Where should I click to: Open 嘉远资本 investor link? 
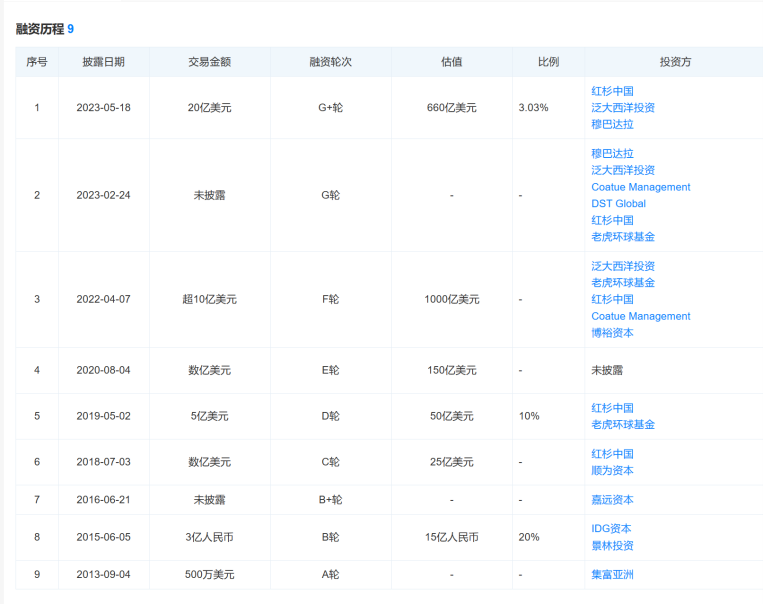point(612,499)
